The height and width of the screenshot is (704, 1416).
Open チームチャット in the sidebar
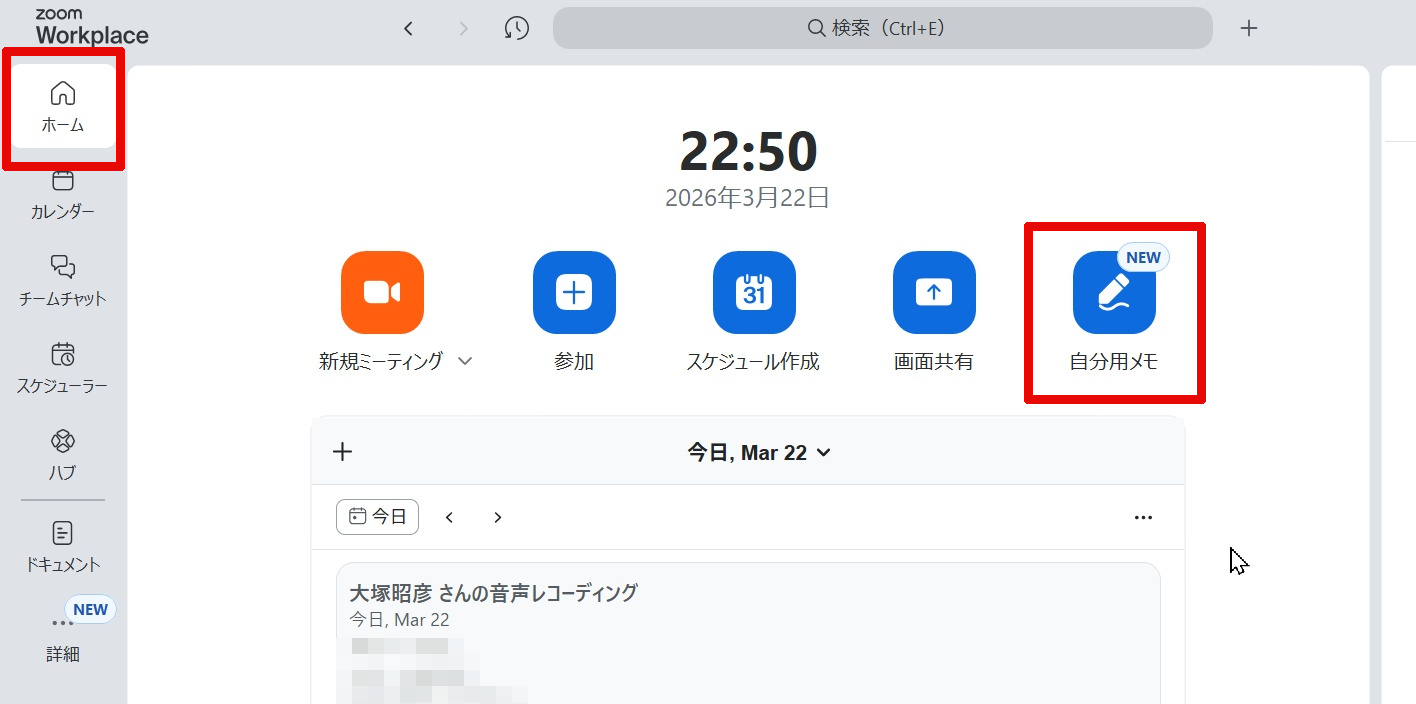pos(63,281)
